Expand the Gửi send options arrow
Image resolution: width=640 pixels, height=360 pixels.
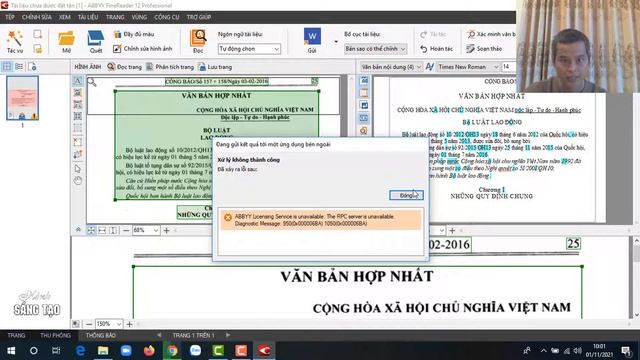pyautogui.click(x=336, y=42)
